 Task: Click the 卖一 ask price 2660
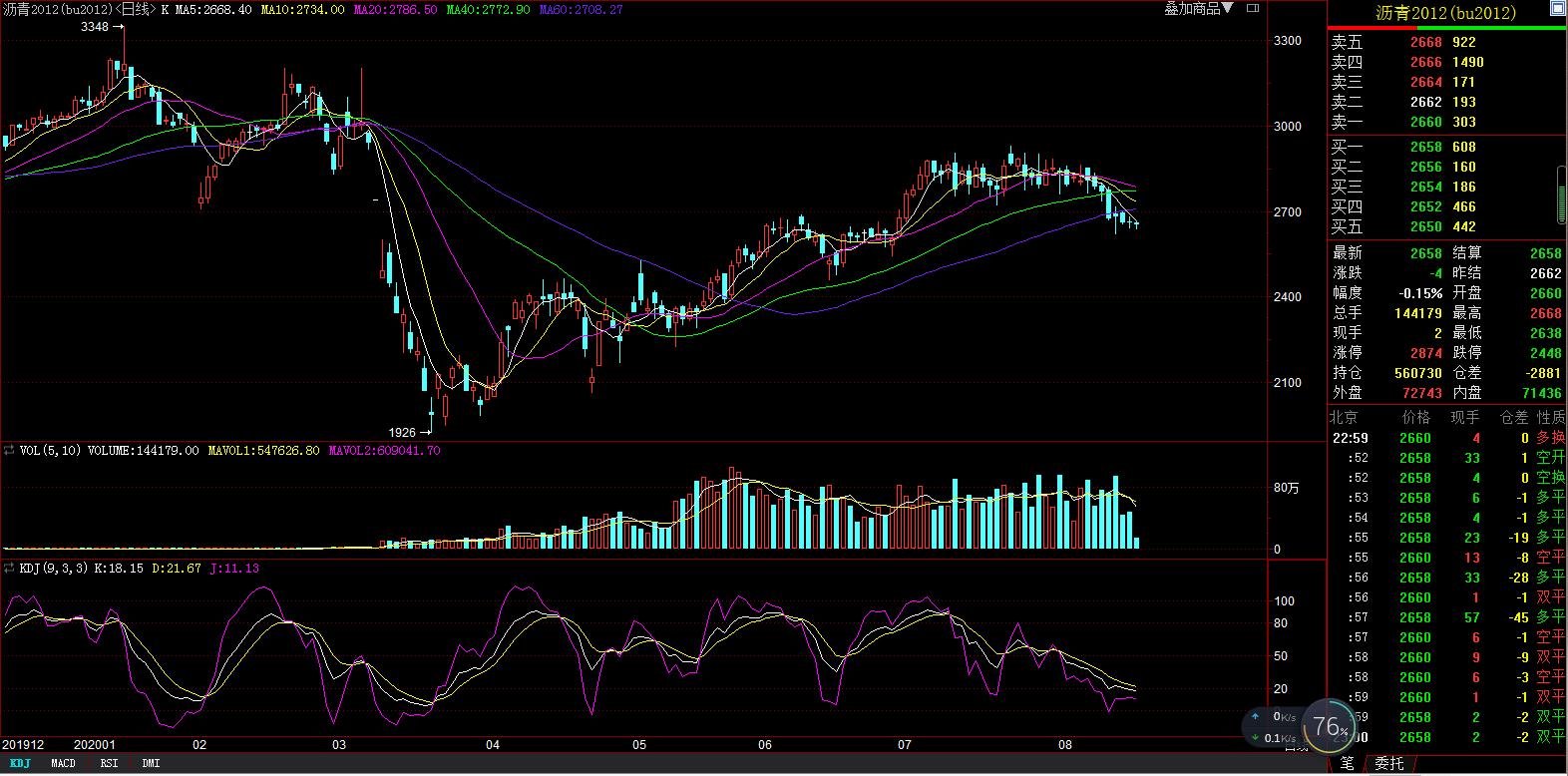[1426, 122]
